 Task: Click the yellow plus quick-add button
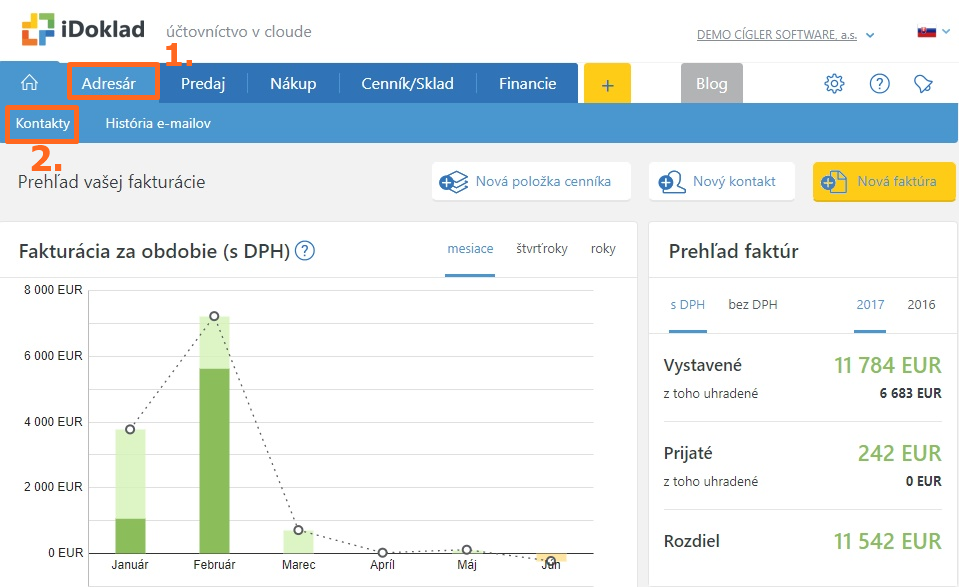click(x=607, y=84)
